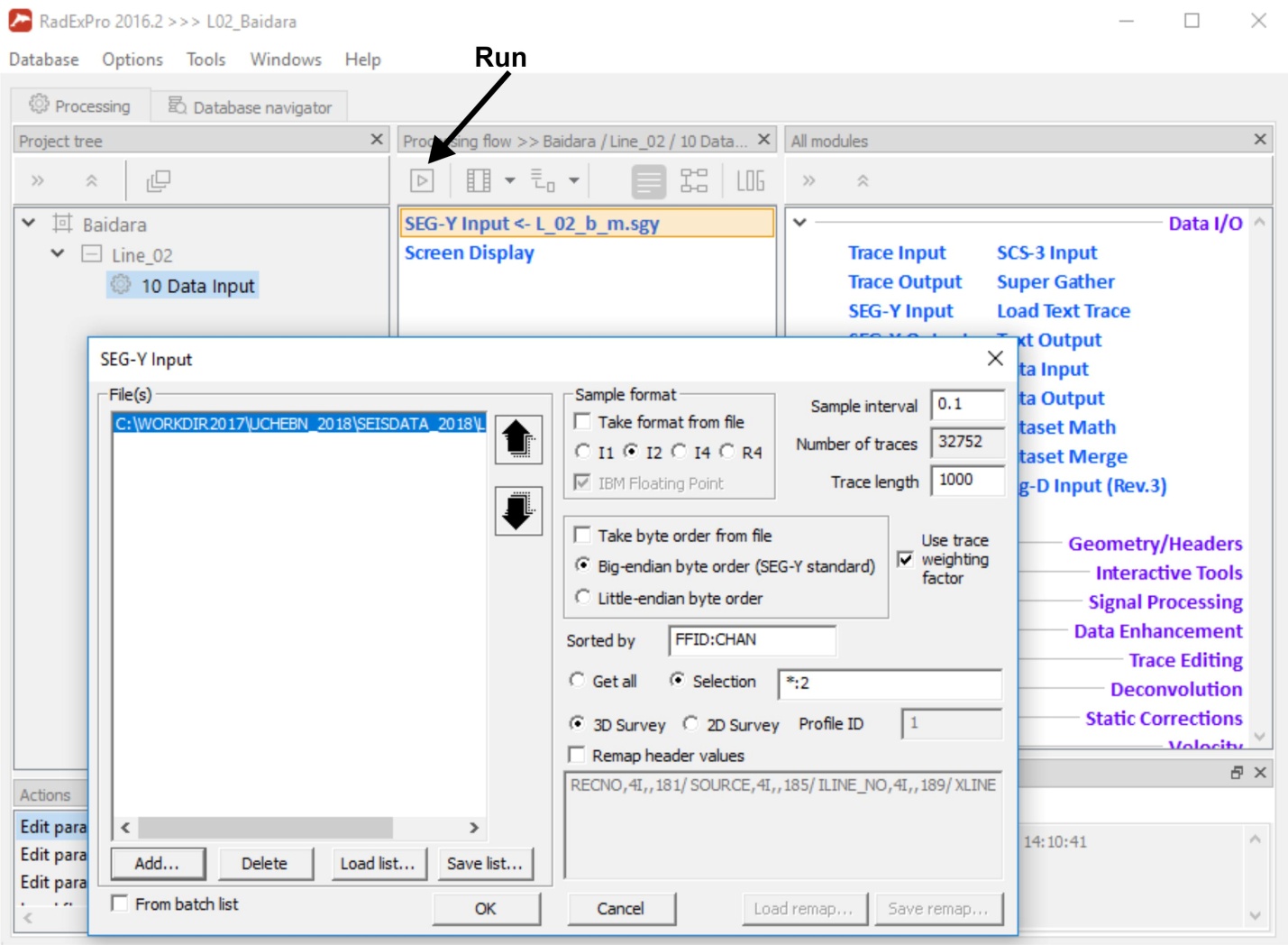Collapse the Data I/O module group
The height and width of the screenshot is (945, 1288).
point(799,222)
